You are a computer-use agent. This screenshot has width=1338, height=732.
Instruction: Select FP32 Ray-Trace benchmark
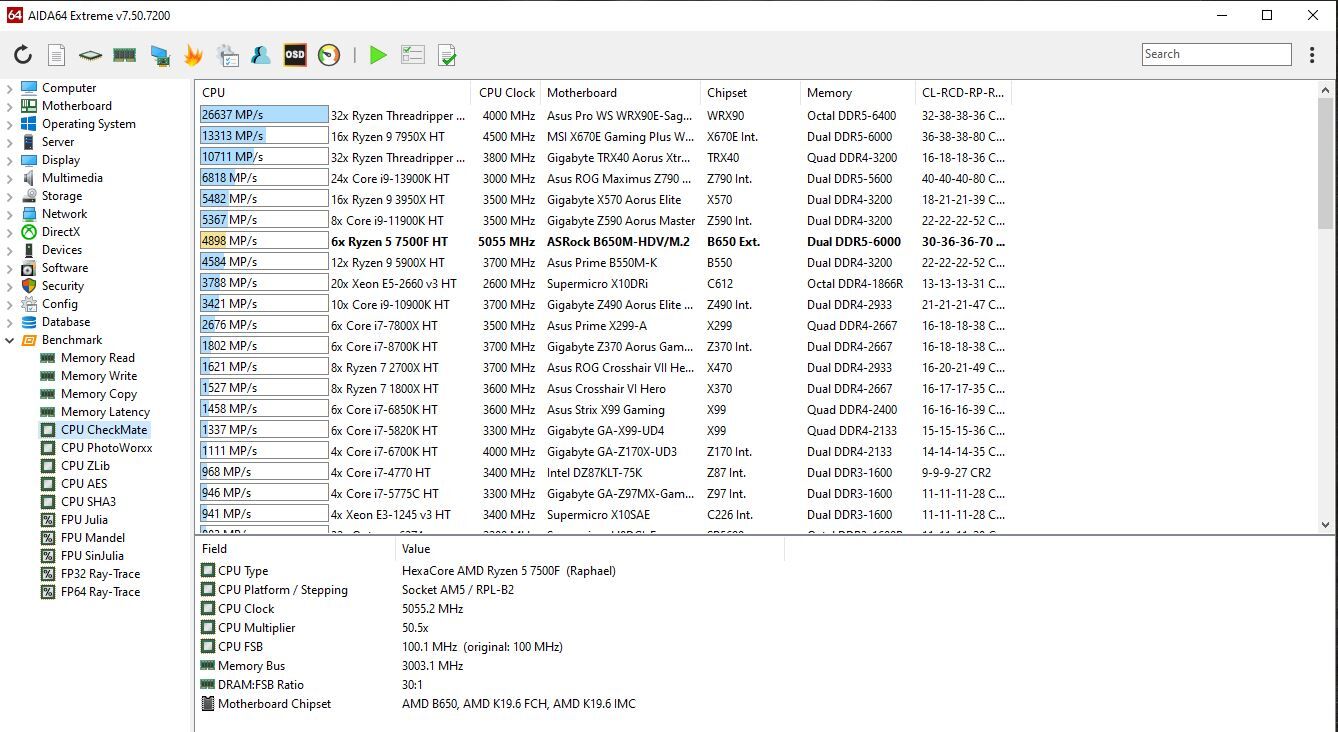(100, 574)
